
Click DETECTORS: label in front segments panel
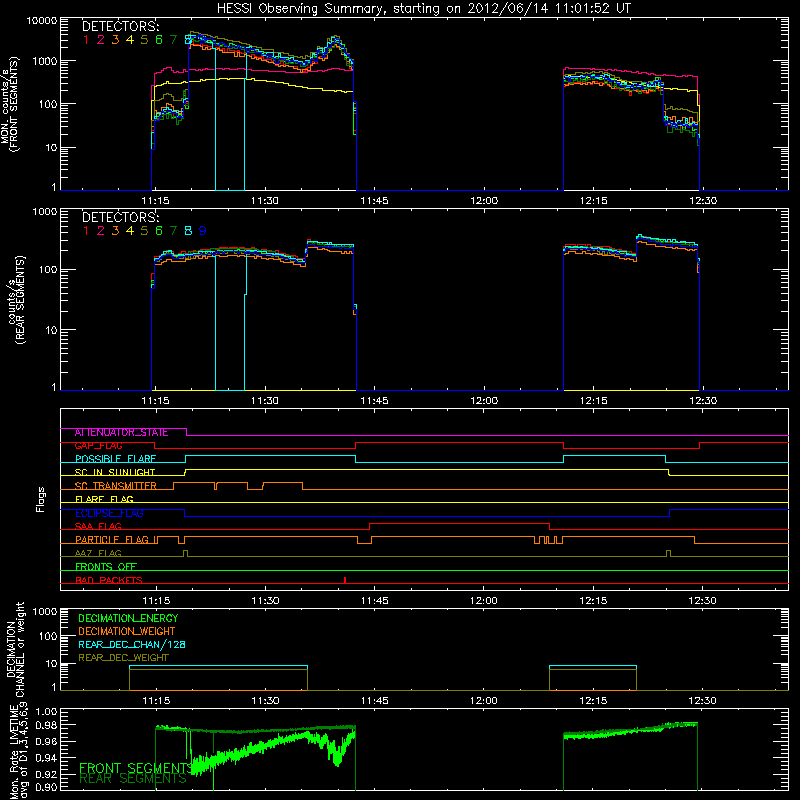(121, 26)
